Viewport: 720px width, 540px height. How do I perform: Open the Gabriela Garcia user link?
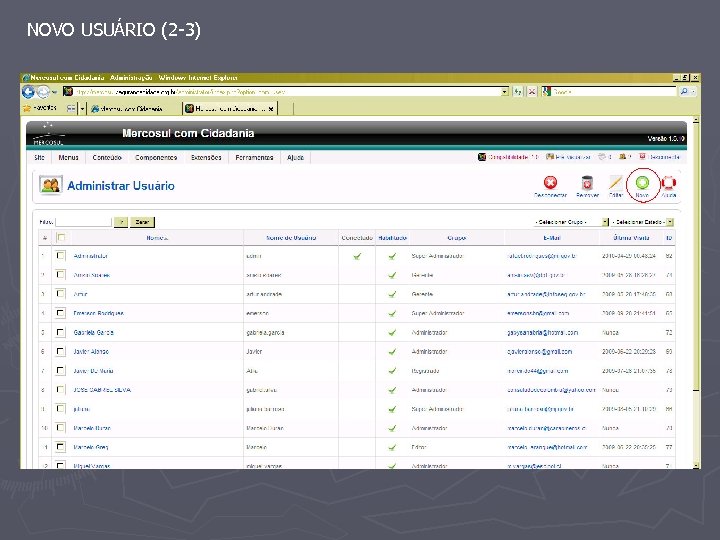[94, 332]
